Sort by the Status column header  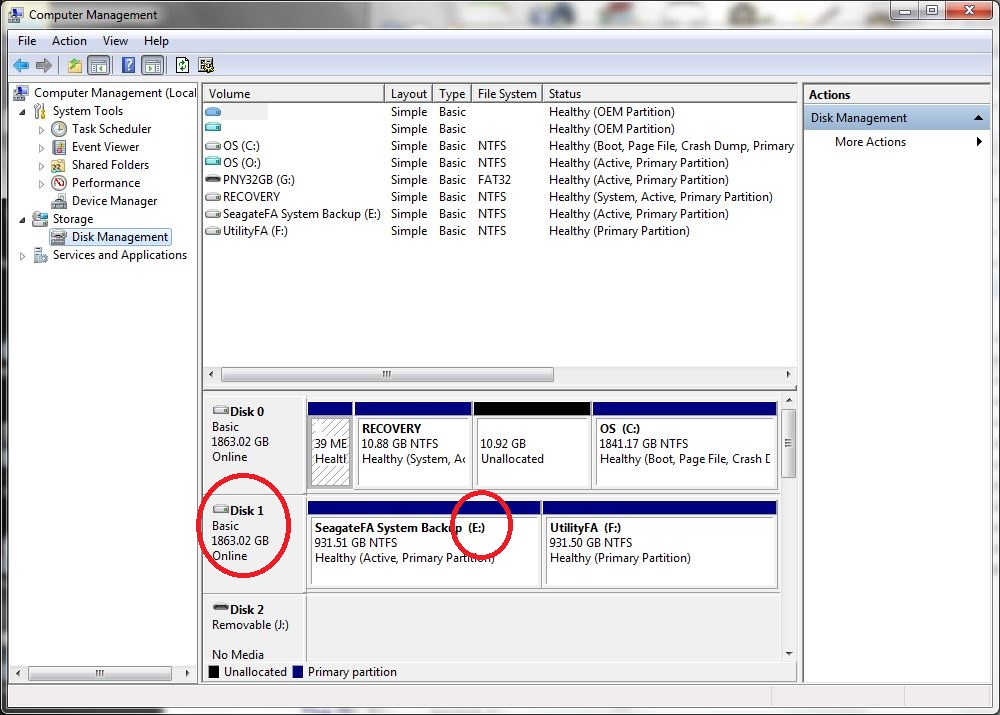(x=670, y=94)
